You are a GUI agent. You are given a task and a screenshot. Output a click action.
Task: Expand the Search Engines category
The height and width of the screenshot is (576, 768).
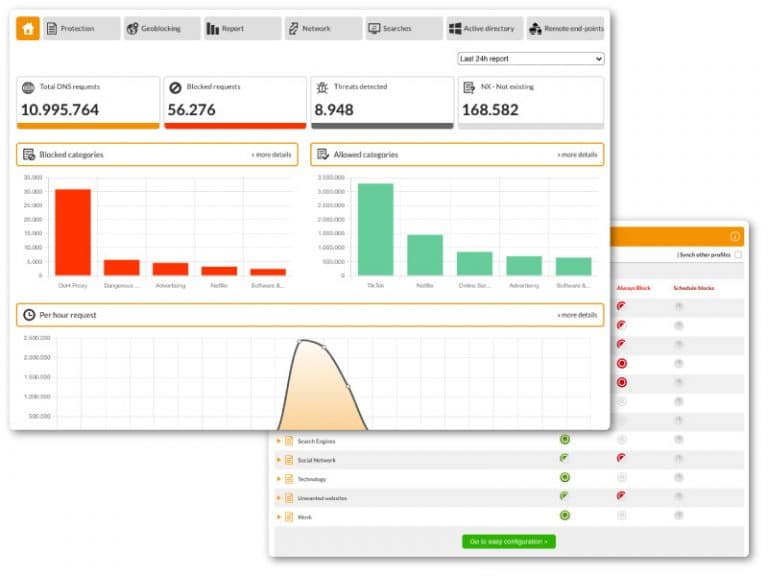(278, 441)
